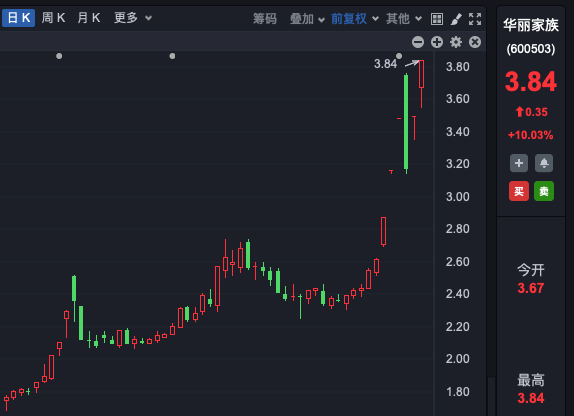Set a price alert with bell icon

point(544,163)
